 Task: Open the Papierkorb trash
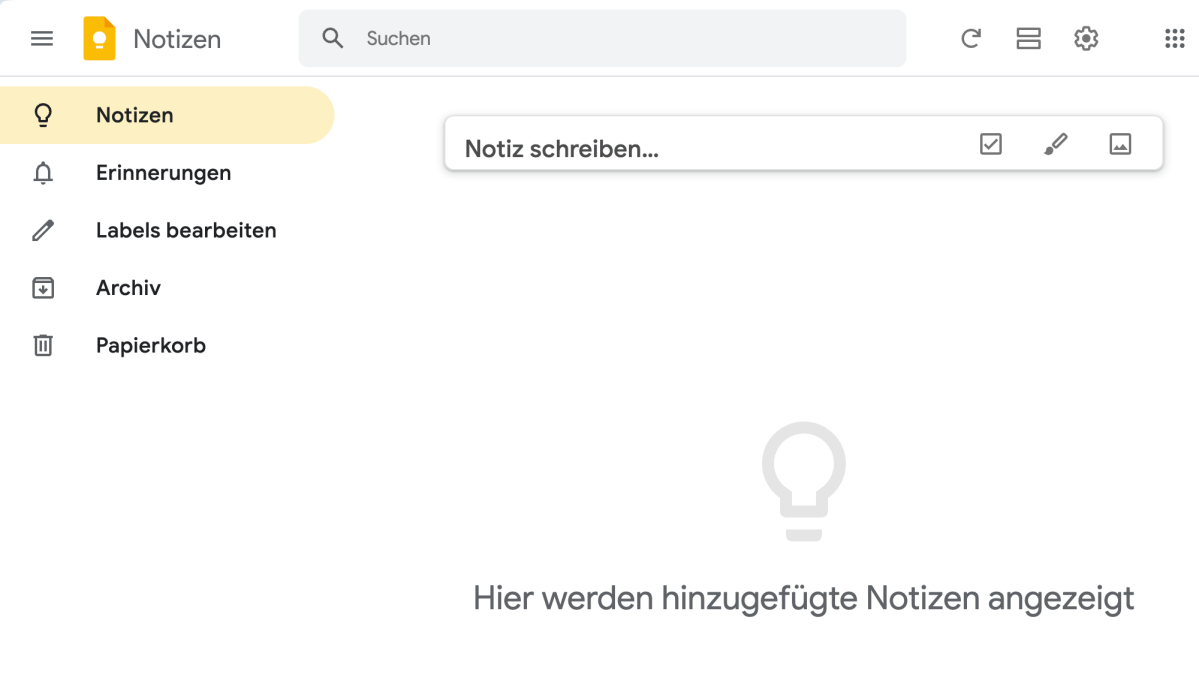pos(150,345)
